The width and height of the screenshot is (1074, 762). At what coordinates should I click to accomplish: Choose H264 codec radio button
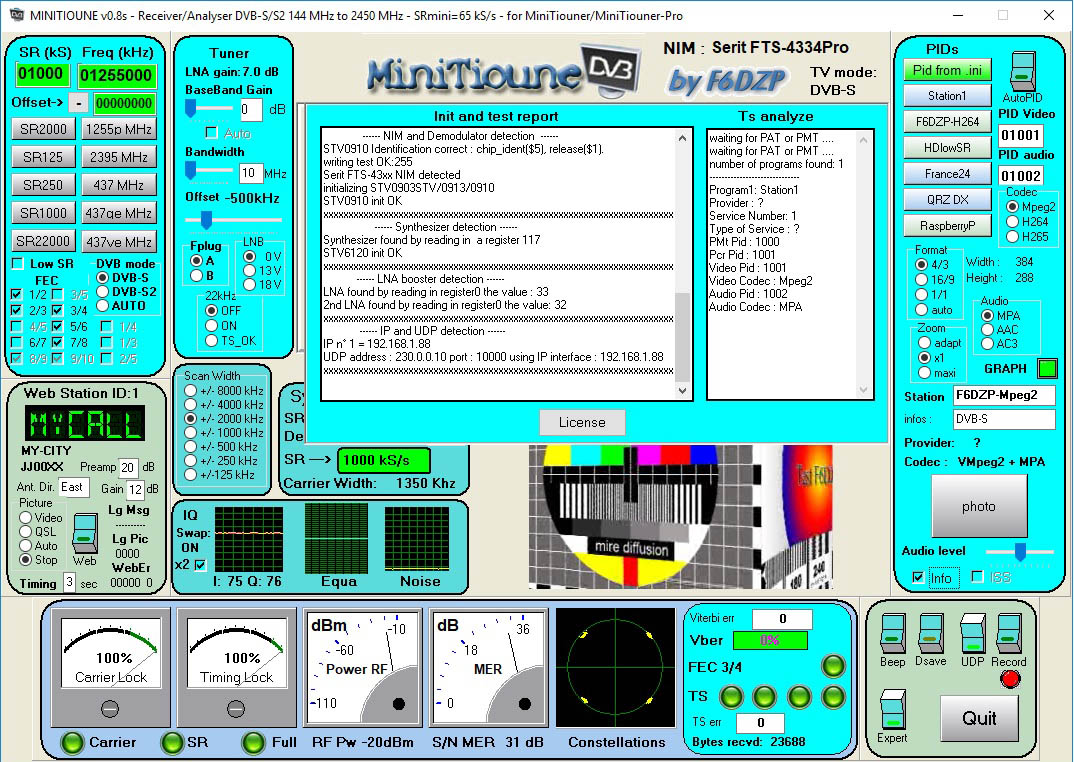point(1012,221)
